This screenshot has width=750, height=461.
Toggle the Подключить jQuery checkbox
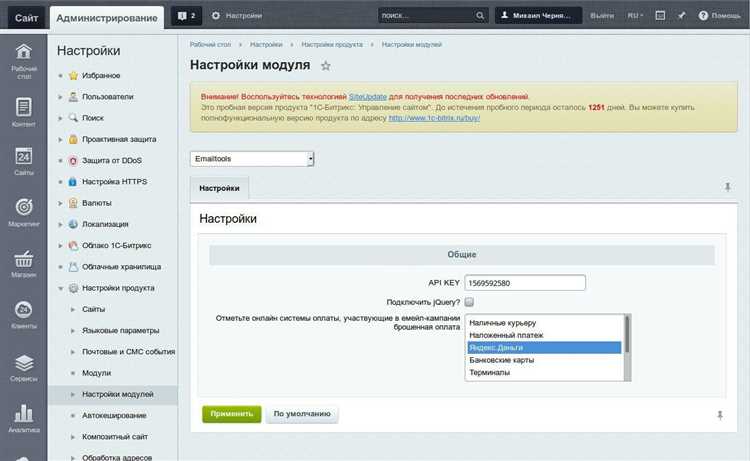[x=469, y=302]
